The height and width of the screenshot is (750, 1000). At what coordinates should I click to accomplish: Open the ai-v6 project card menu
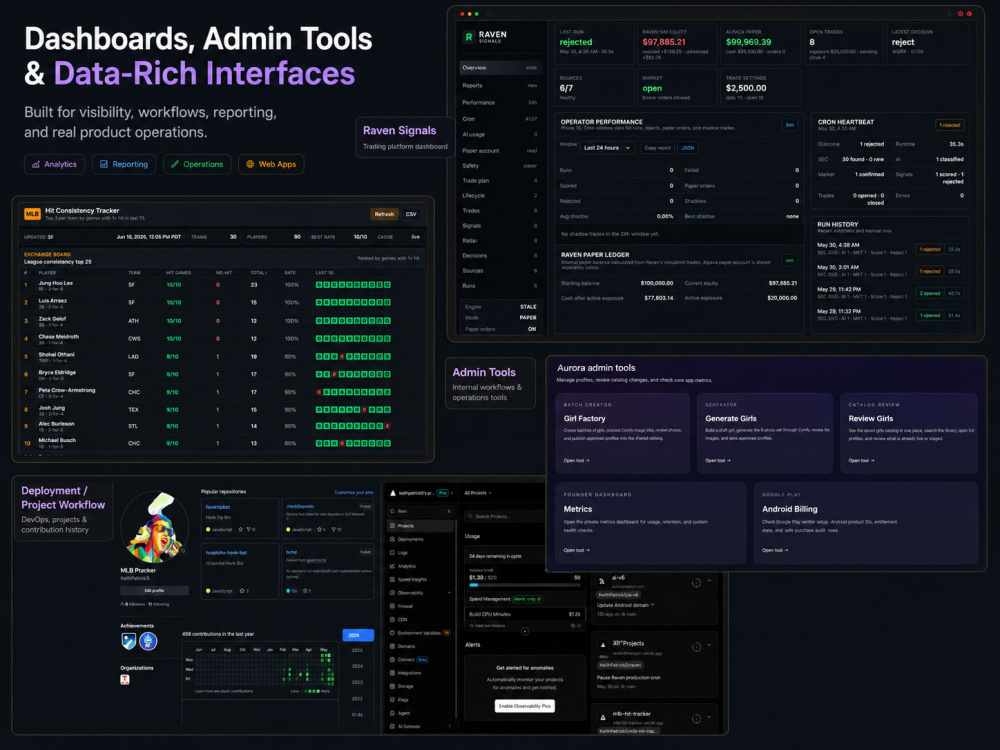(709, 581)
